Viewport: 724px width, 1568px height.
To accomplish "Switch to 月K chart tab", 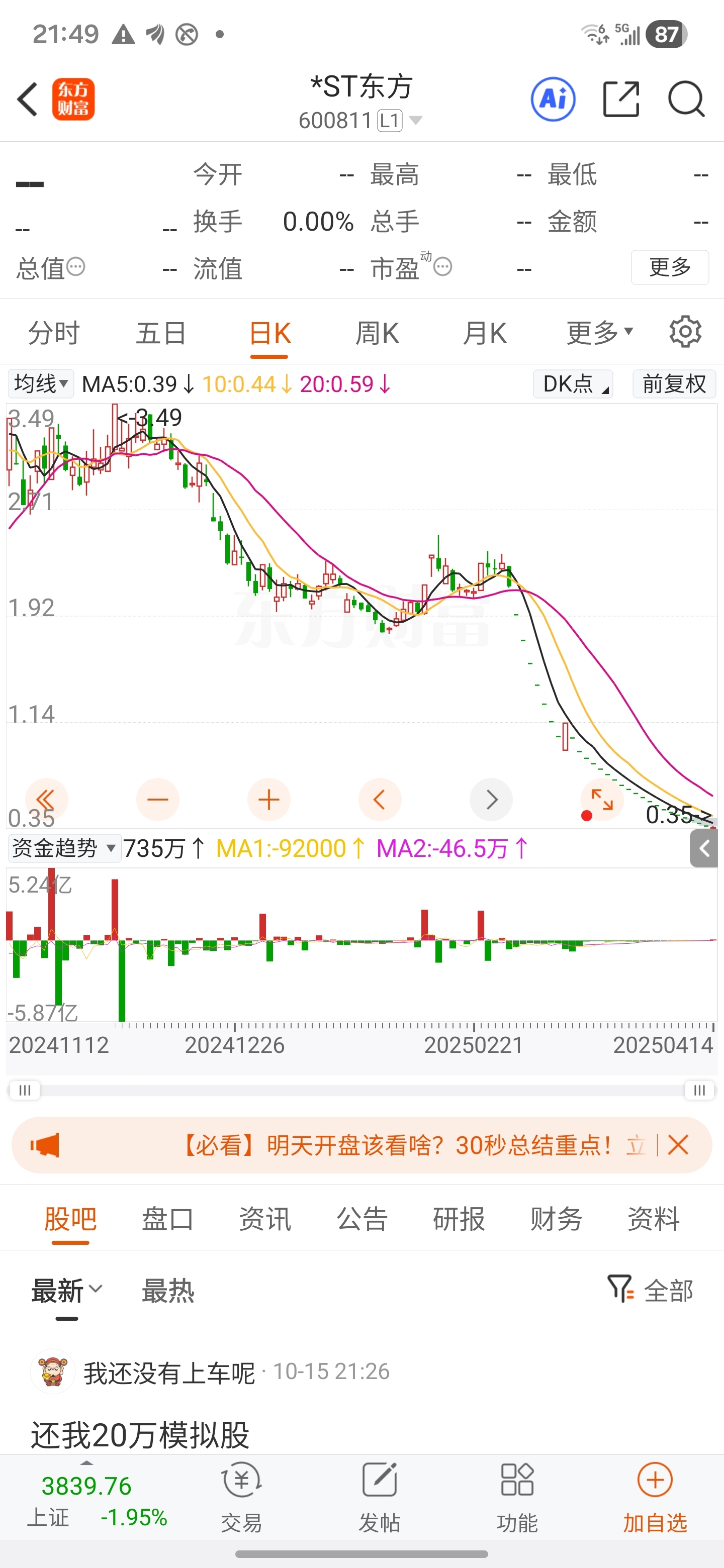I will [484, 333].
